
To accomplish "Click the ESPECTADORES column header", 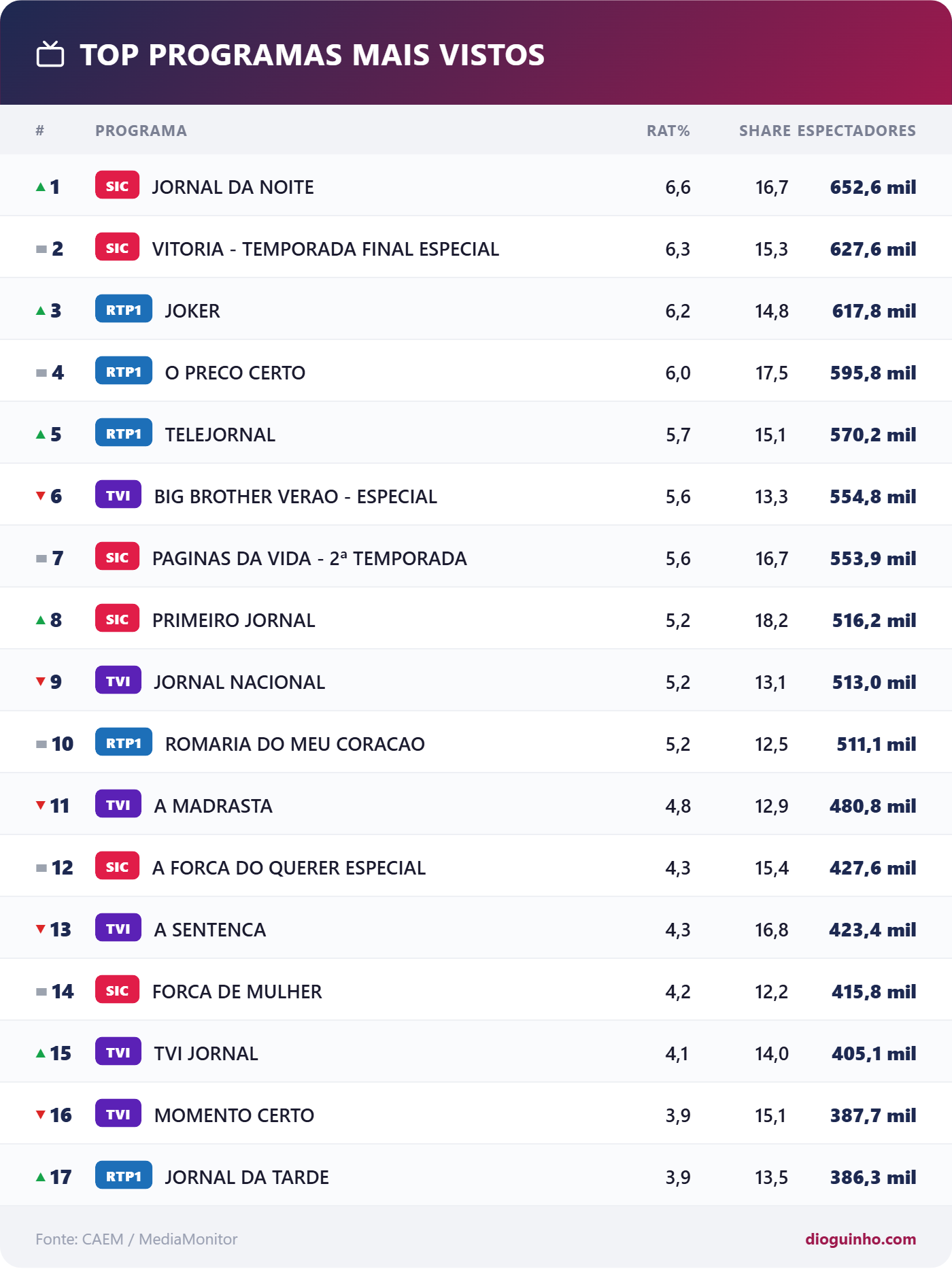I will pos(857,131).
